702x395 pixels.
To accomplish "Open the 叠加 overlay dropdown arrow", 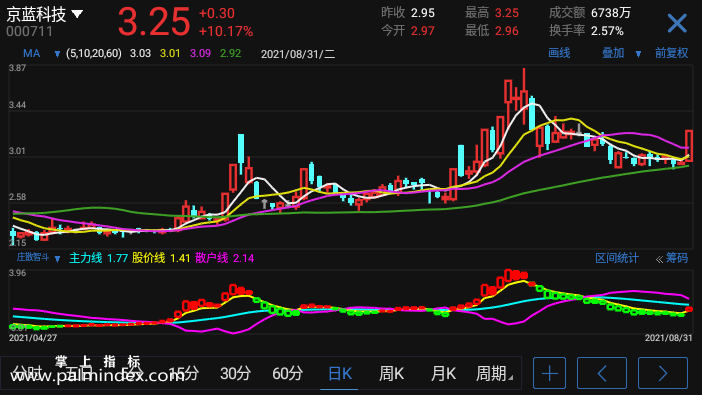I will click(638, 54).
